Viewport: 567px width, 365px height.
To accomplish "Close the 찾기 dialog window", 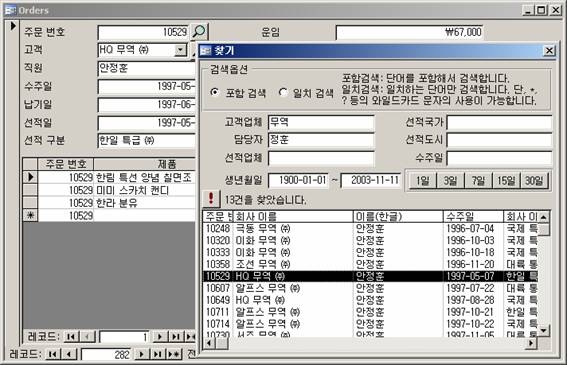I will point(549,51).
